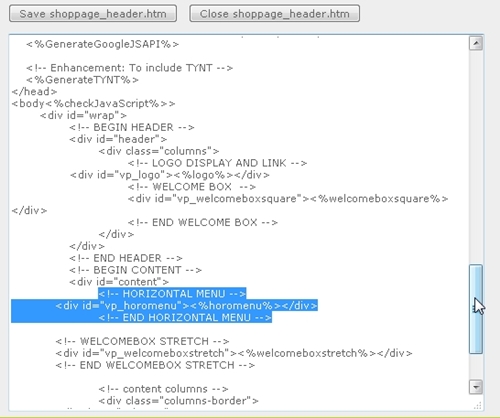This screenshot has height=418, width=500.
Task: Click the <%GenerateGoogleJSAPI%> line
Action: pos(102,44)
